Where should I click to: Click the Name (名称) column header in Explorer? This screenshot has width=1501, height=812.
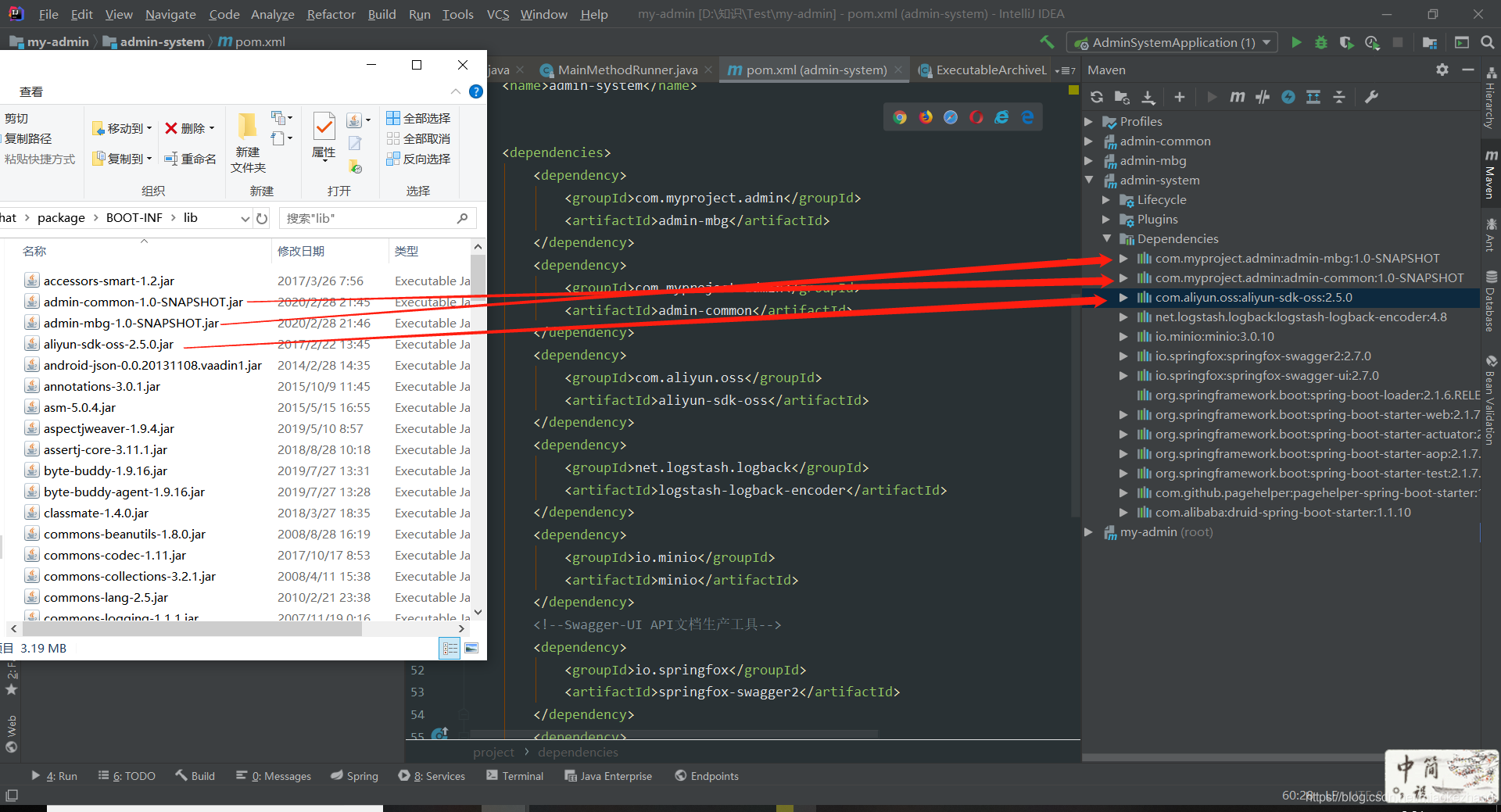pyautogui.click(x=34, y=251)
